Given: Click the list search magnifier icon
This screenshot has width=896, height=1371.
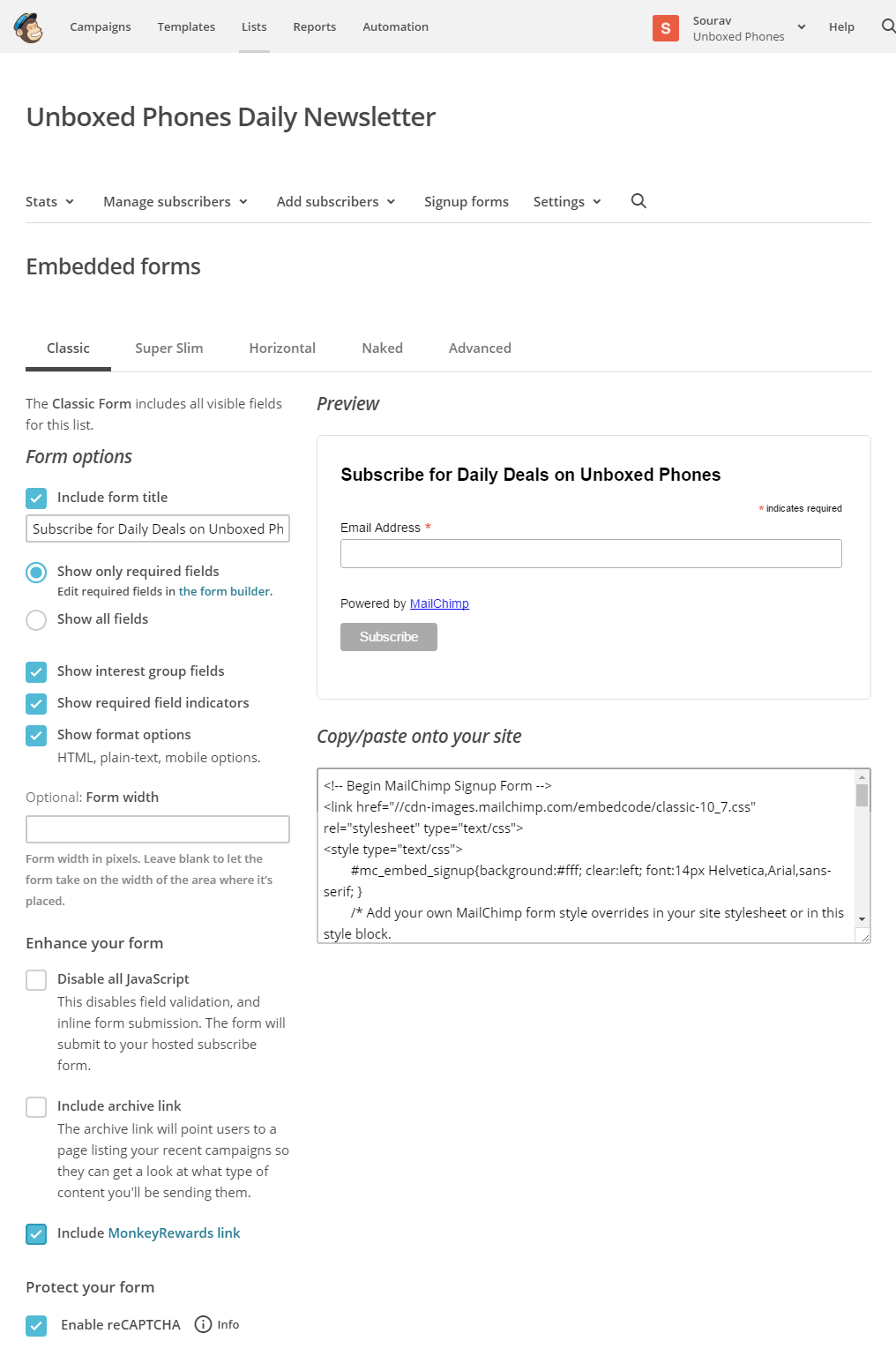Looking at the screenshot, I should (x=638, y=201).
